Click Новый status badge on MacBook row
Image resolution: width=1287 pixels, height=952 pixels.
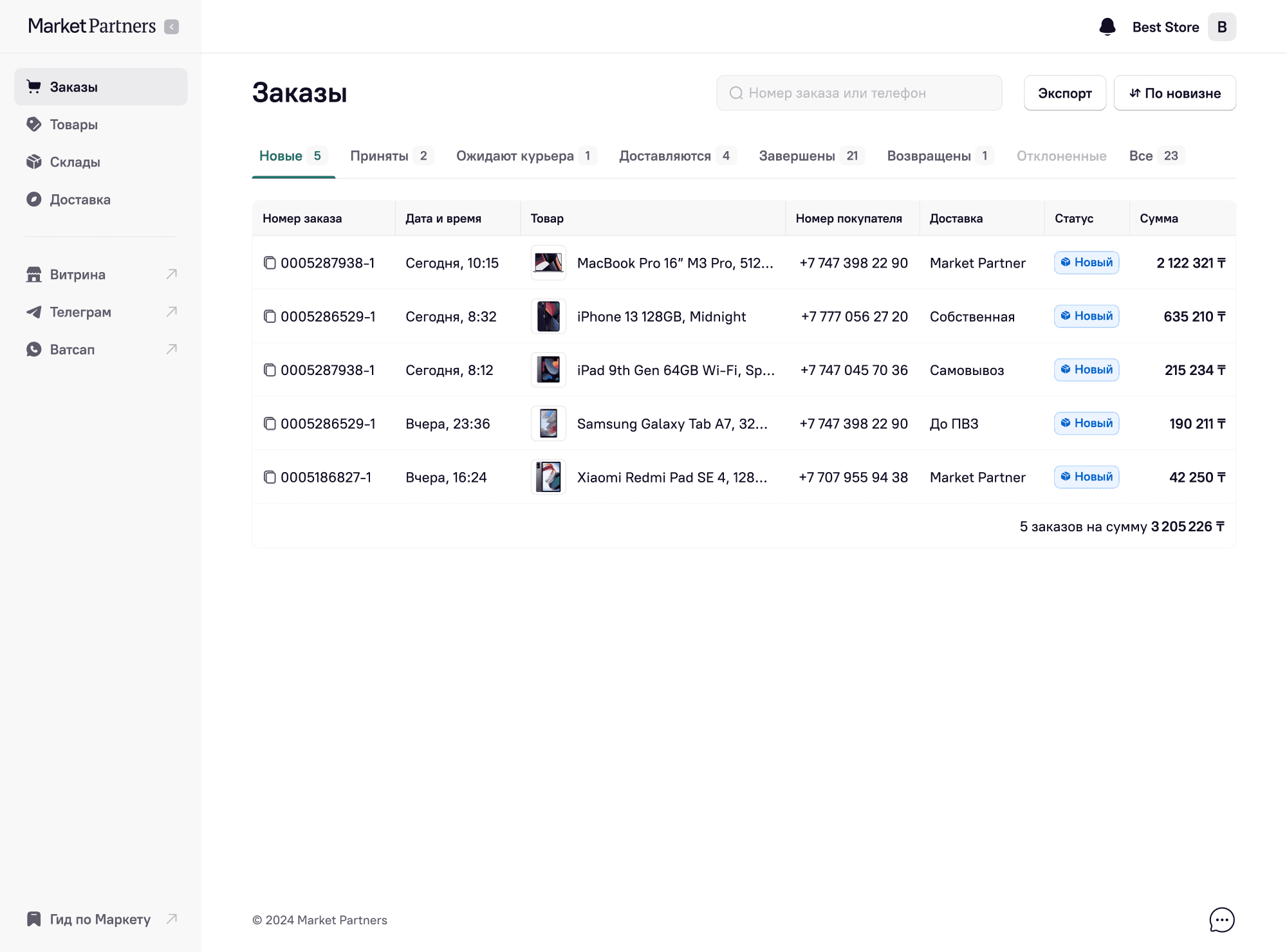[x=1086, y=262]
